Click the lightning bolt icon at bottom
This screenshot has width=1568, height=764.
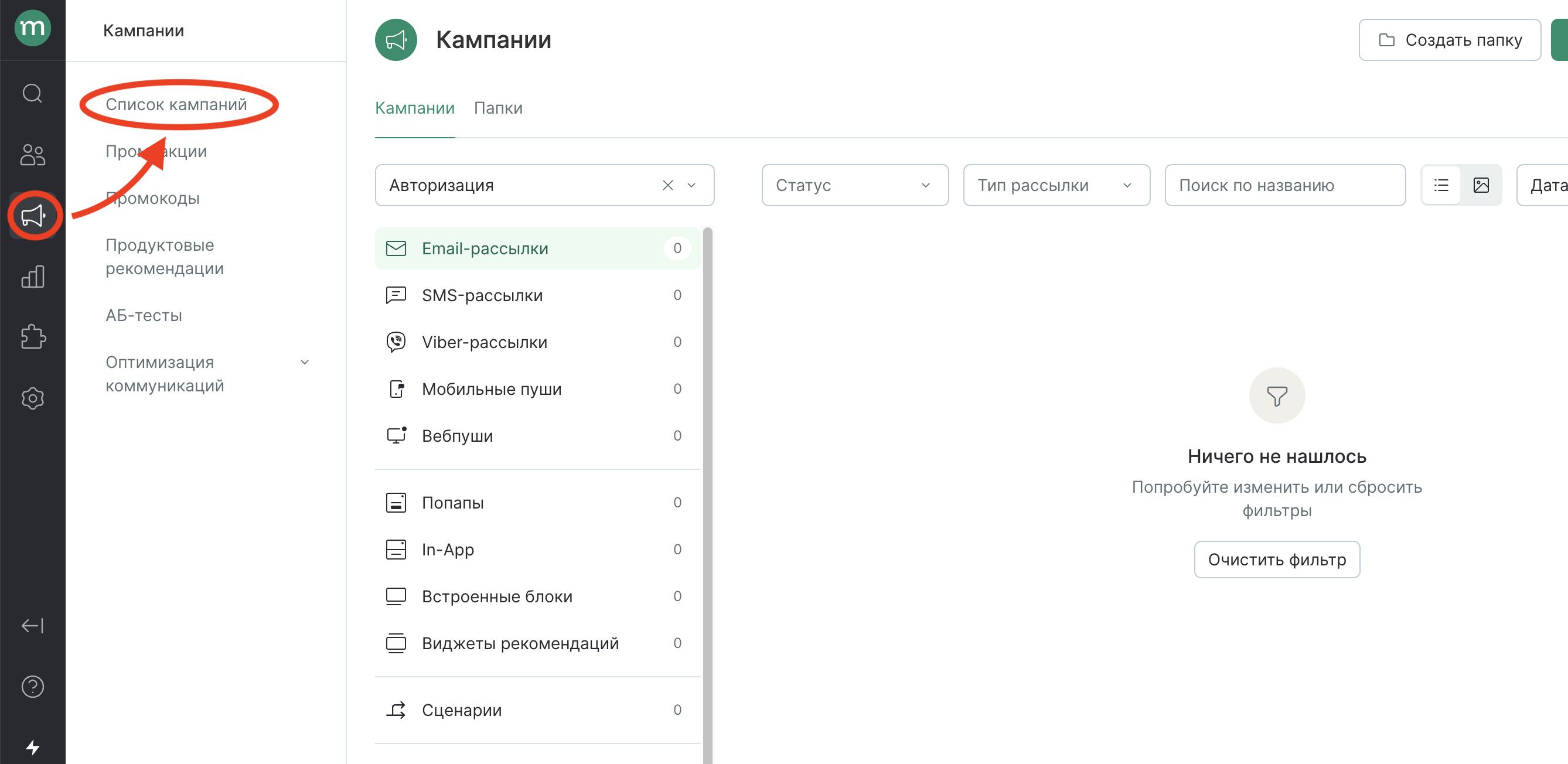32,747
